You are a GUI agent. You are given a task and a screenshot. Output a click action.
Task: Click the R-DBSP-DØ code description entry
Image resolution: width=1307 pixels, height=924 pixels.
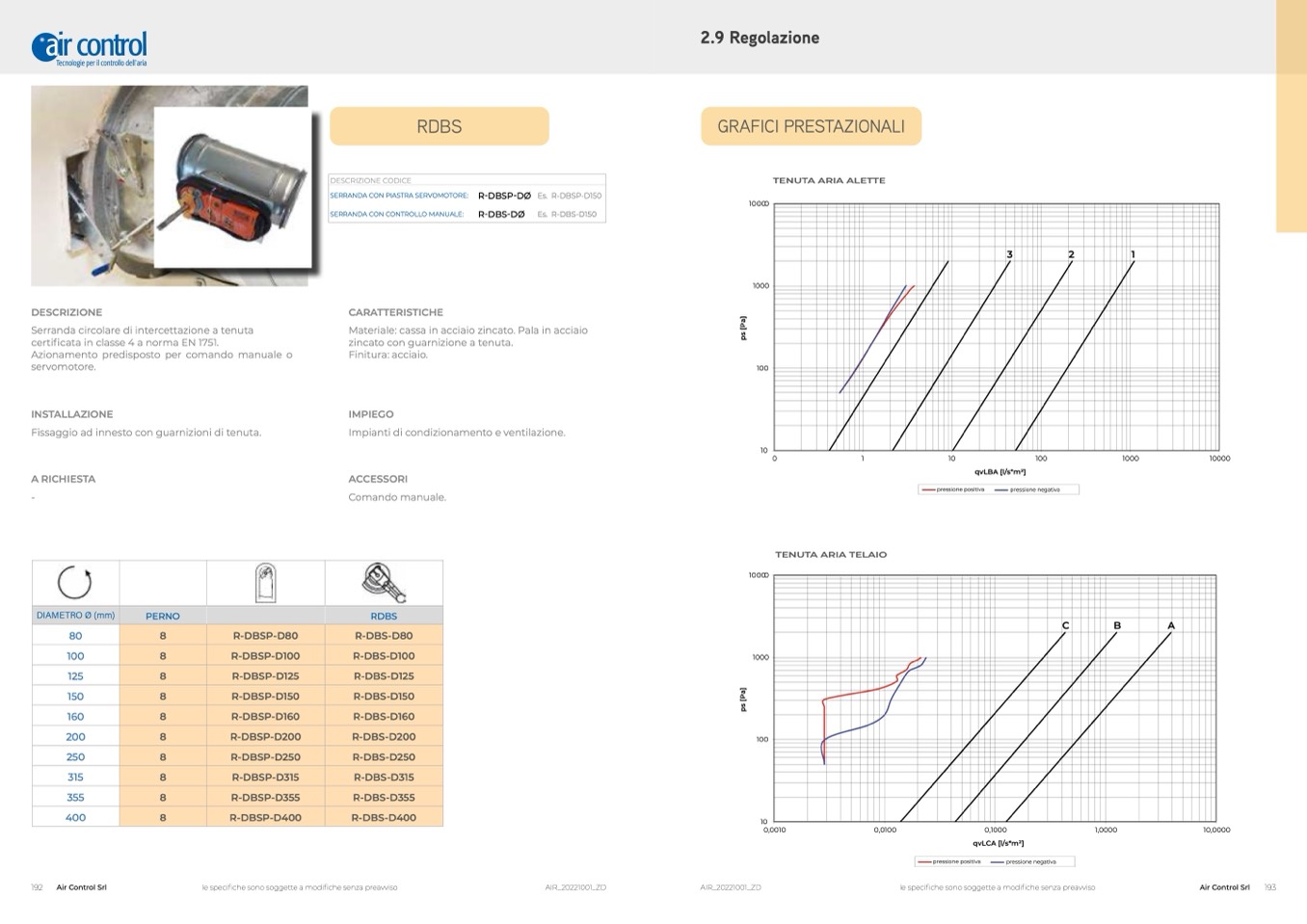point(504,196)
